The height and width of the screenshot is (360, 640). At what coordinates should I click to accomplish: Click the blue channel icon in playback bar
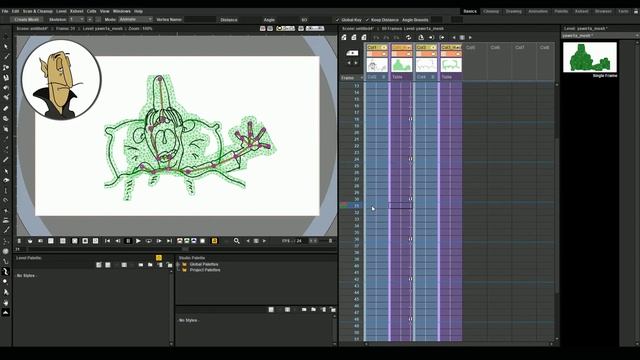[x=194, y=241]
